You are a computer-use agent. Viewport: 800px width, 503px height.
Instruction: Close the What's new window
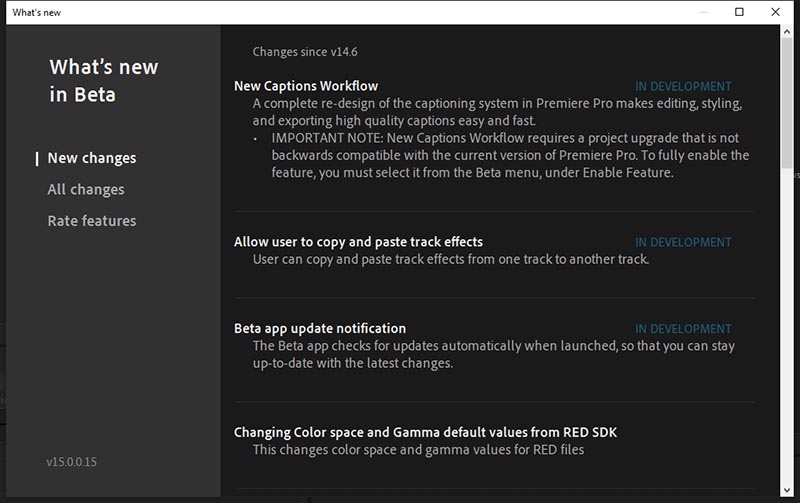click(x=776, y=12)
